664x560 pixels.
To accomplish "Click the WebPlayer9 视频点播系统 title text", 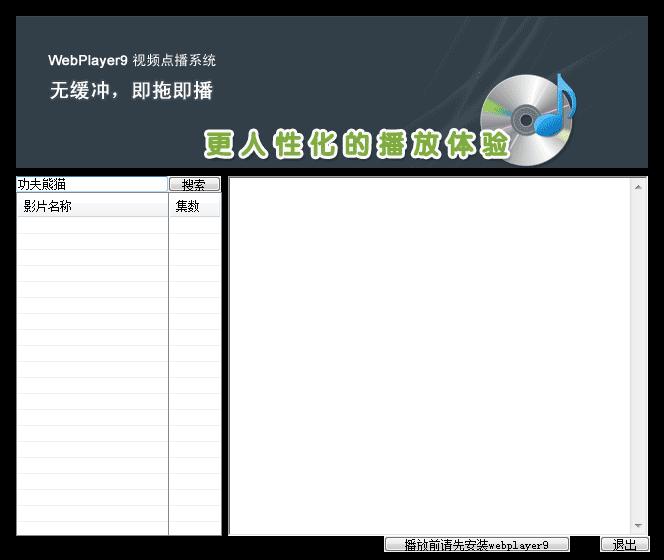I will pos(132,60).
